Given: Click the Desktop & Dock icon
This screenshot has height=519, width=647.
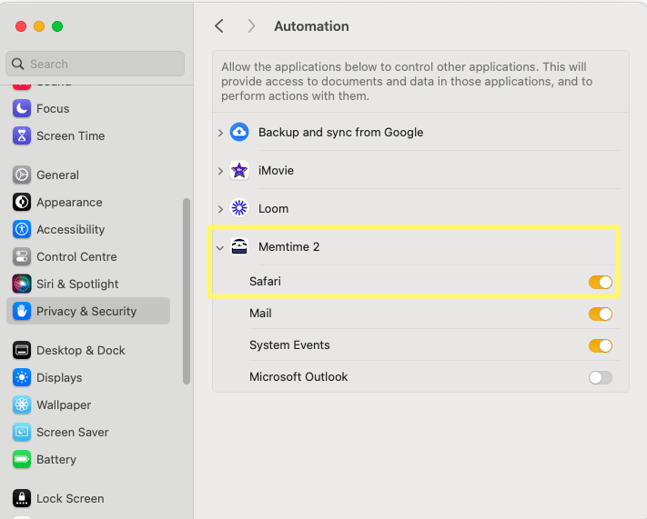Looking at the screenshot, I should (x=21, y=350).
